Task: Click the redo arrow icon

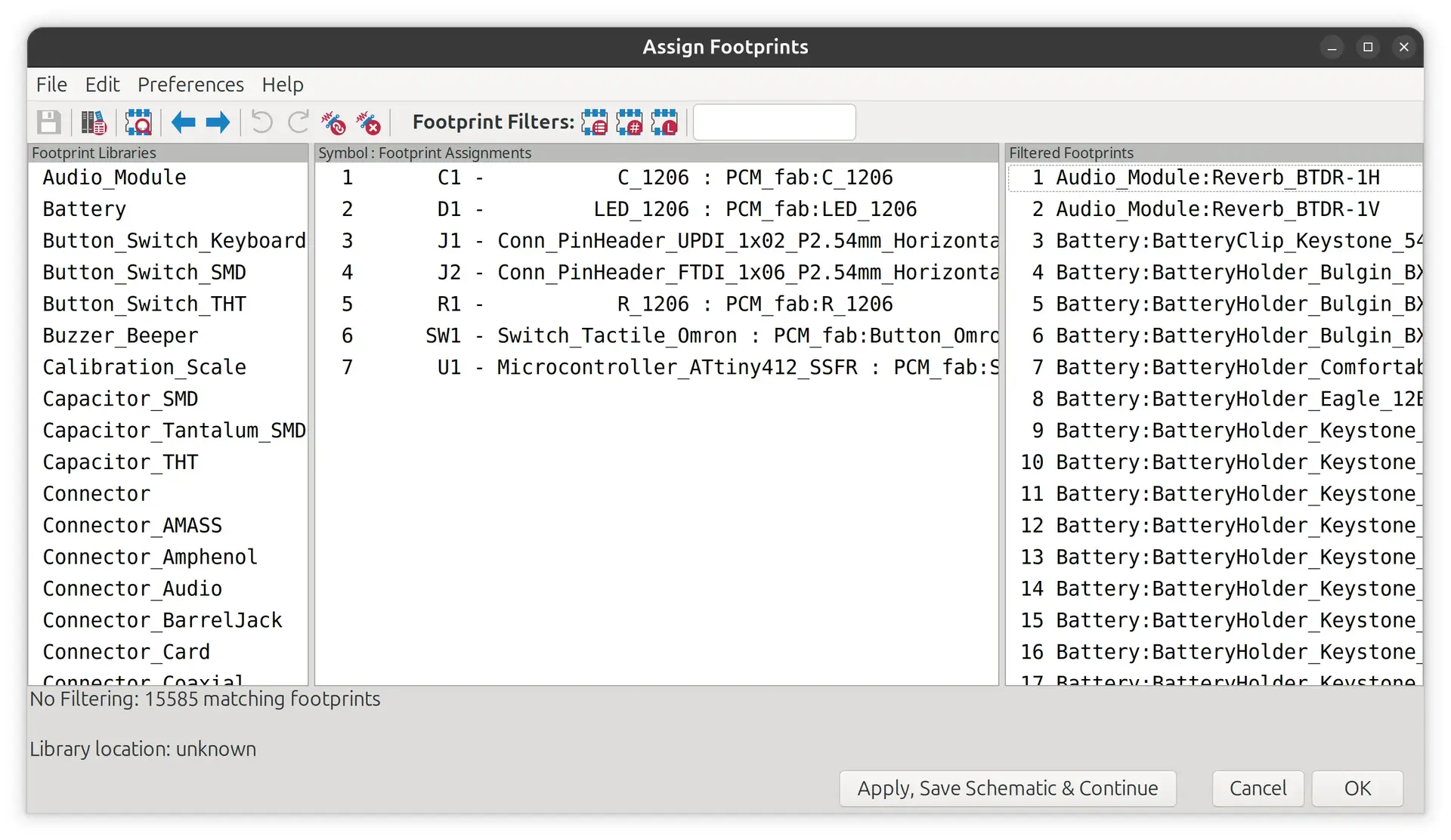Action: pos(299,122)
